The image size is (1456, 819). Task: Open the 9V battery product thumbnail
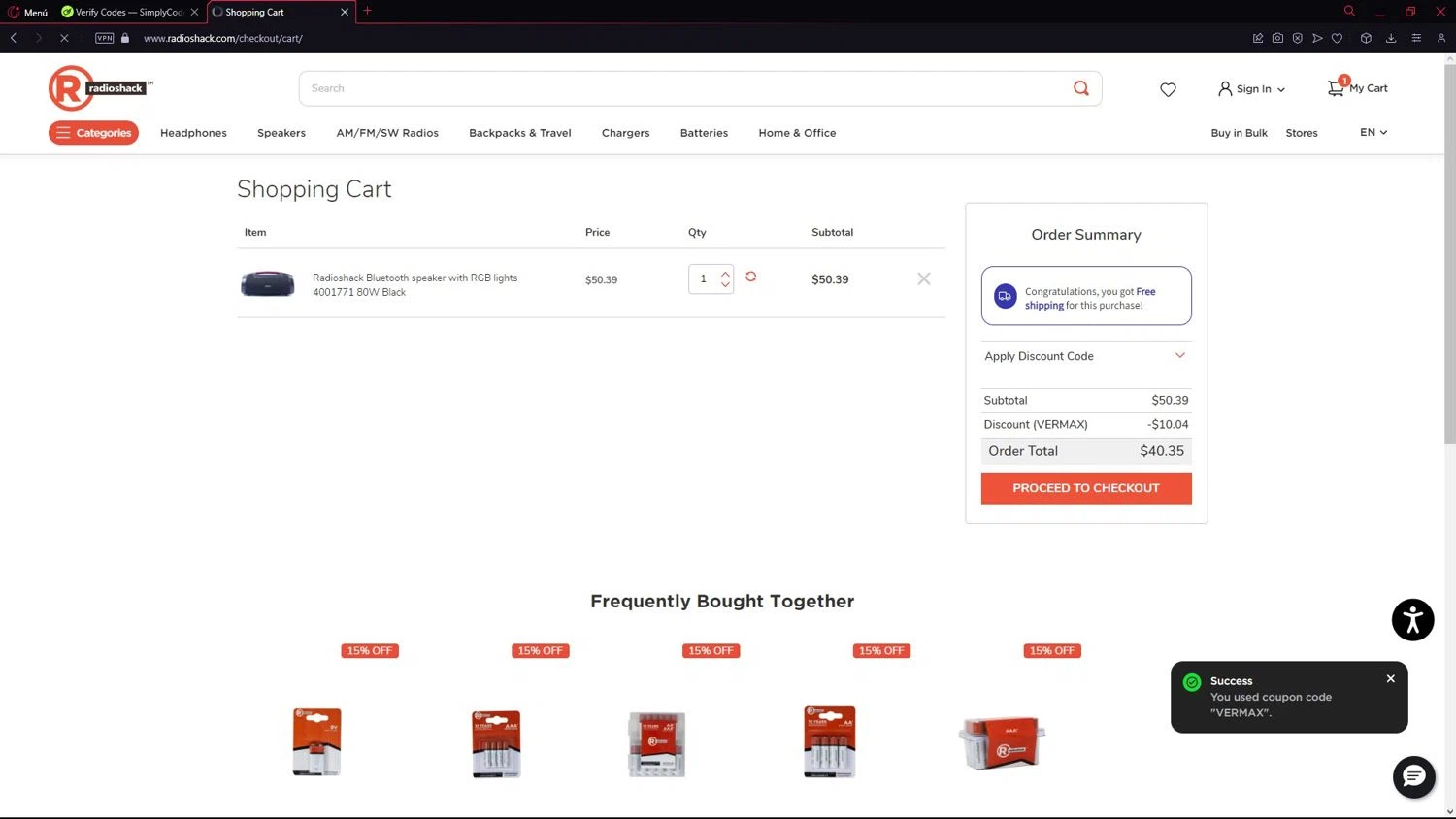(x=316, y=741)
